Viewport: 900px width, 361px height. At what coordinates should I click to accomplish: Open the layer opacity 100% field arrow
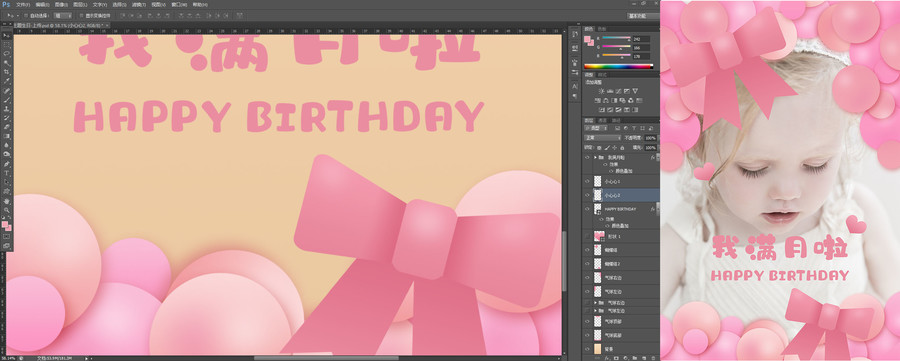658,138
